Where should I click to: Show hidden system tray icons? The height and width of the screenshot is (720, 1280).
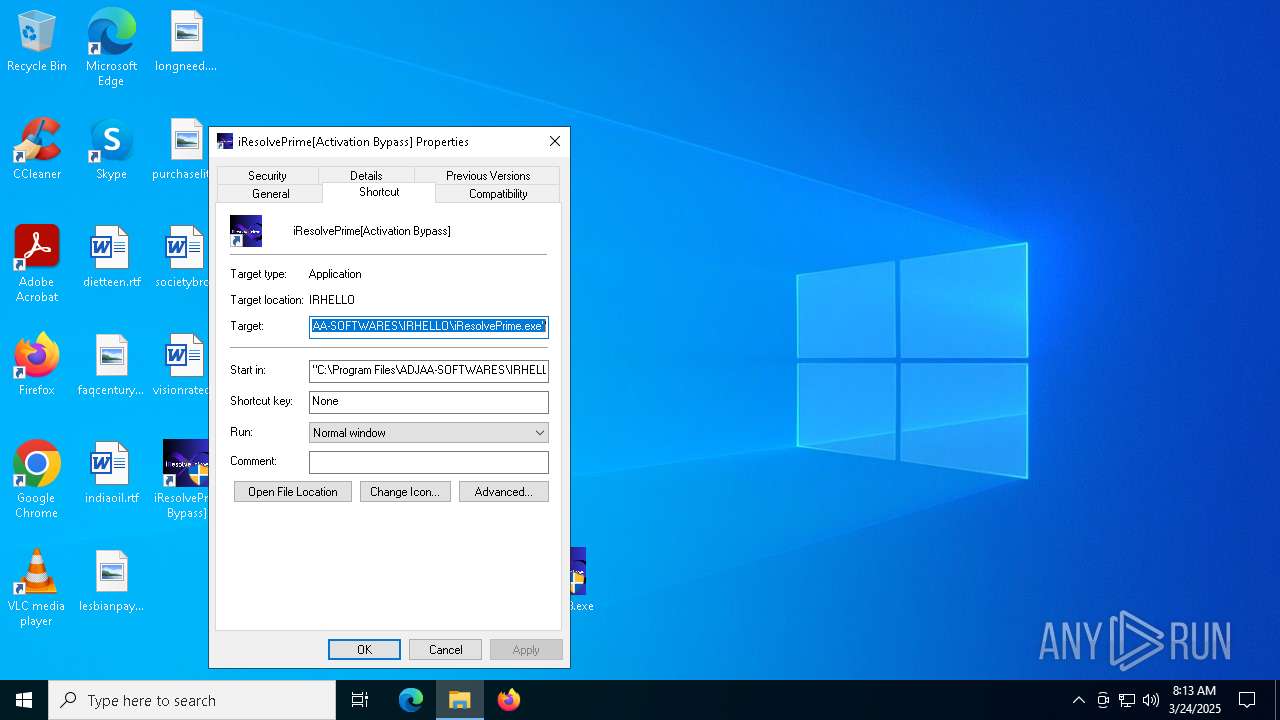(x=1078, y=700)
